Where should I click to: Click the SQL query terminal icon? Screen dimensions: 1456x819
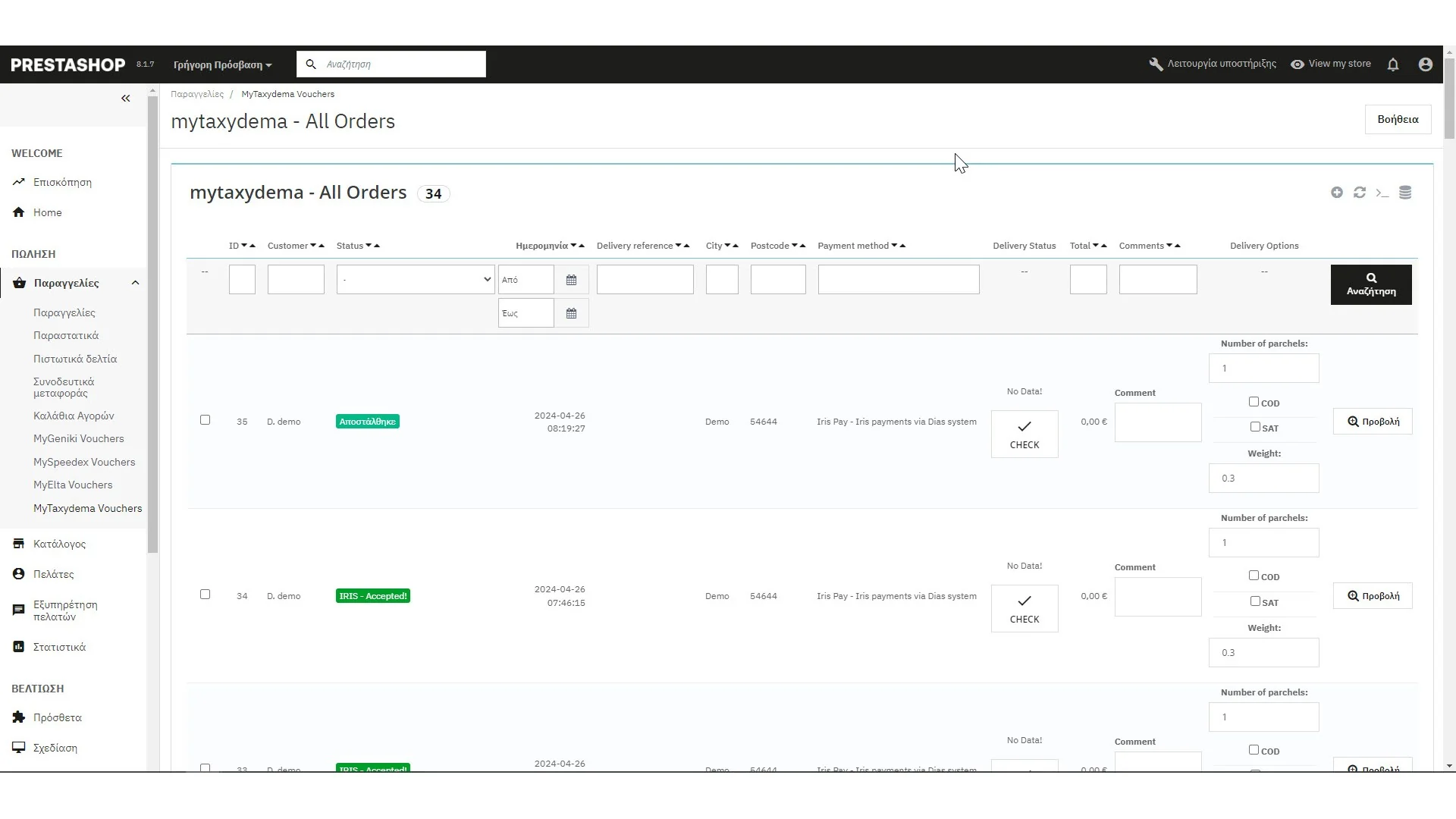click(1382, 193)
